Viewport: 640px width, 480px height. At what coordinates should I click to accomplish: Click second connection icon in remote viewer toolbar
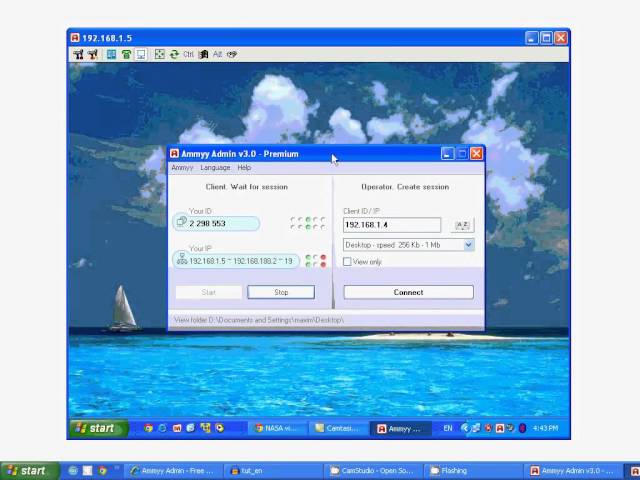click(x=93, y=54)
